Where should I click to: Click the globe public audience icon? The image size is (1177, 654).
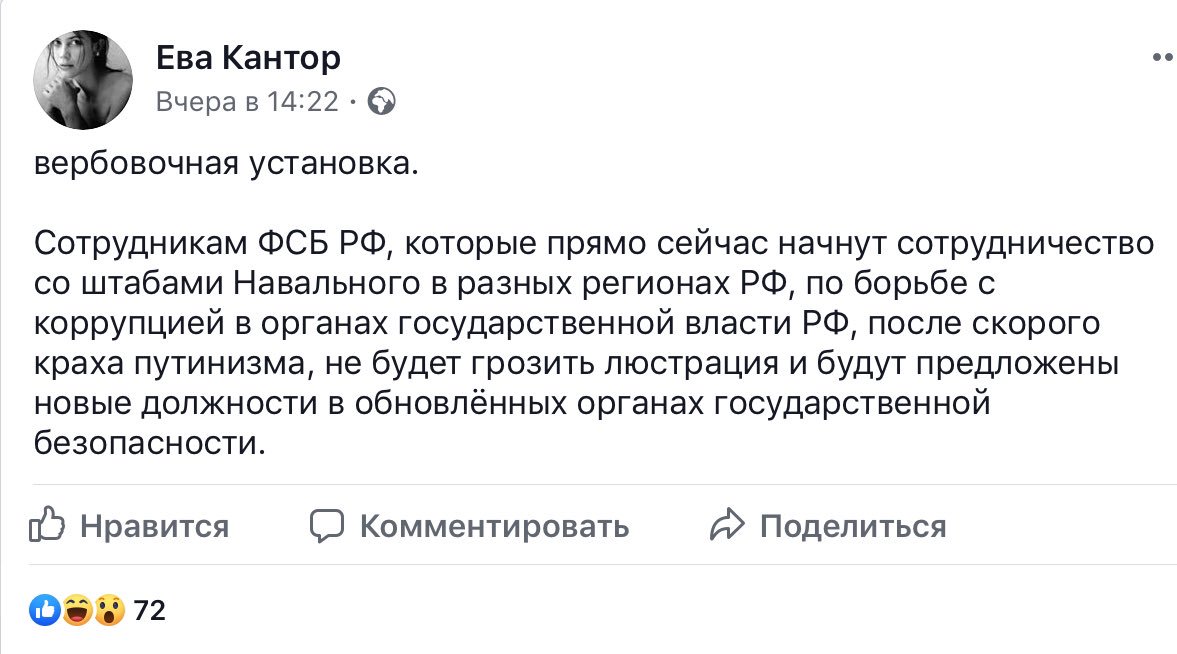[382, 101]
